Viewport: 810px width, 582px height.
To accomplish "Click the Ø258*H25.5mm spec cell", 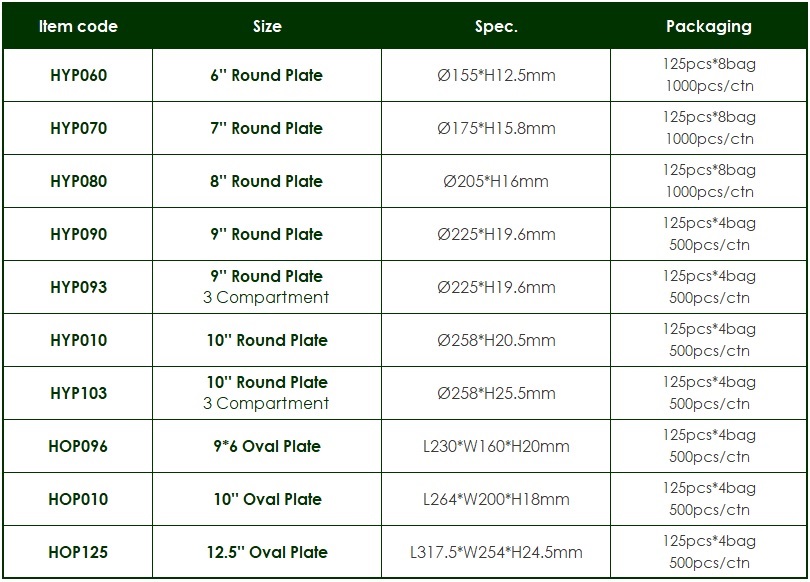I will coord(496,394).
